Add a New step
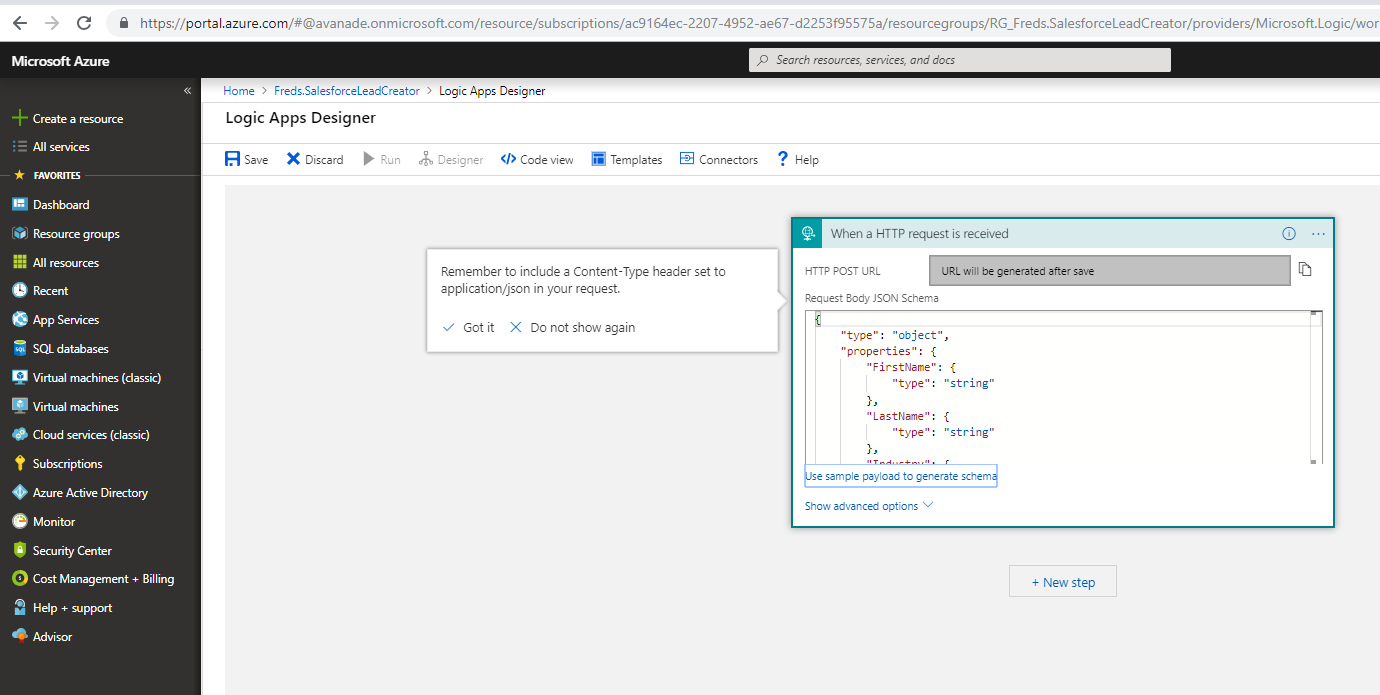The image size is (1380, 695). coord(1063,582)
